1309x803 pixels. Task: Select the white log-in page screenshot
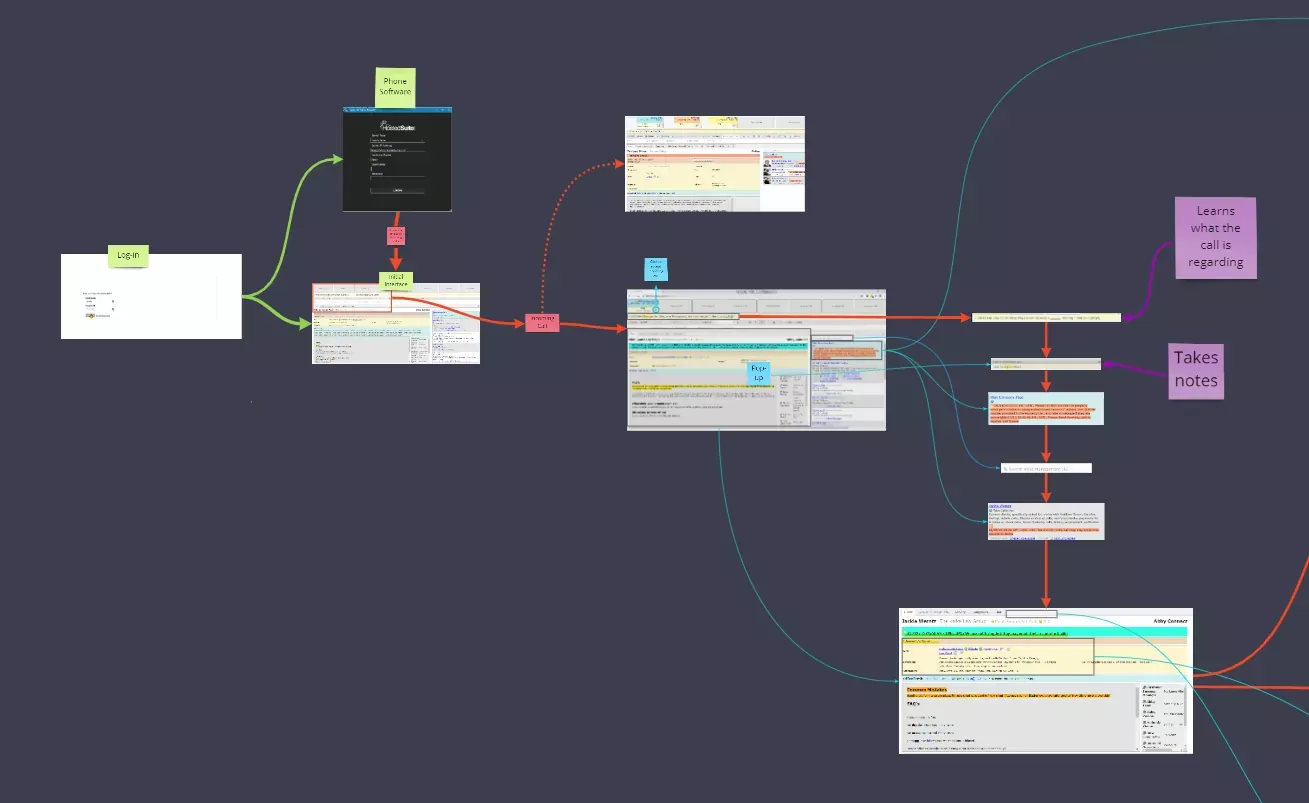point(151,296)
